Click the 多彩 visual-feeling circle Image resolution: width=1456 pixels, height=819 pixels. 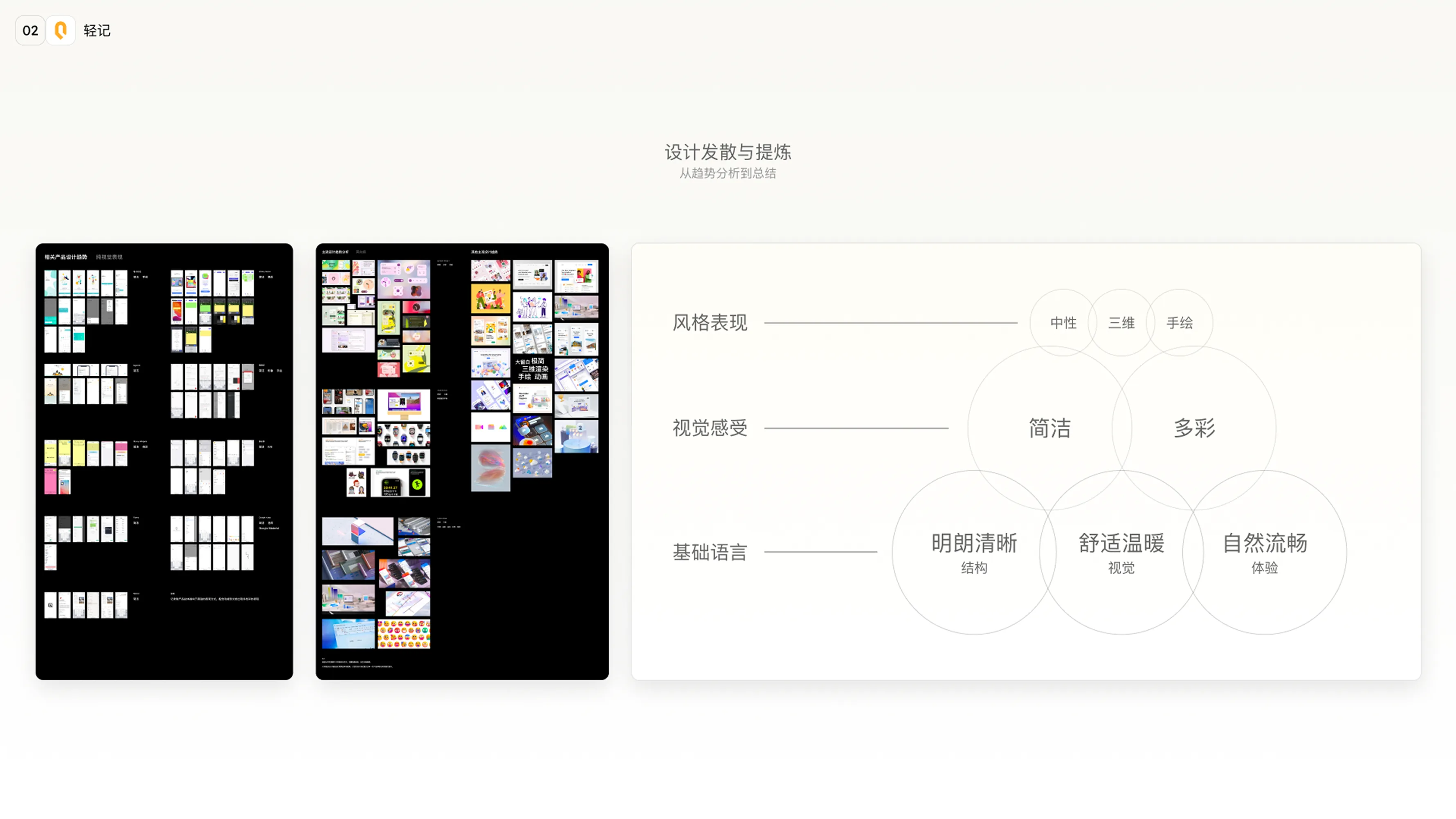[x=1194, y=429]
